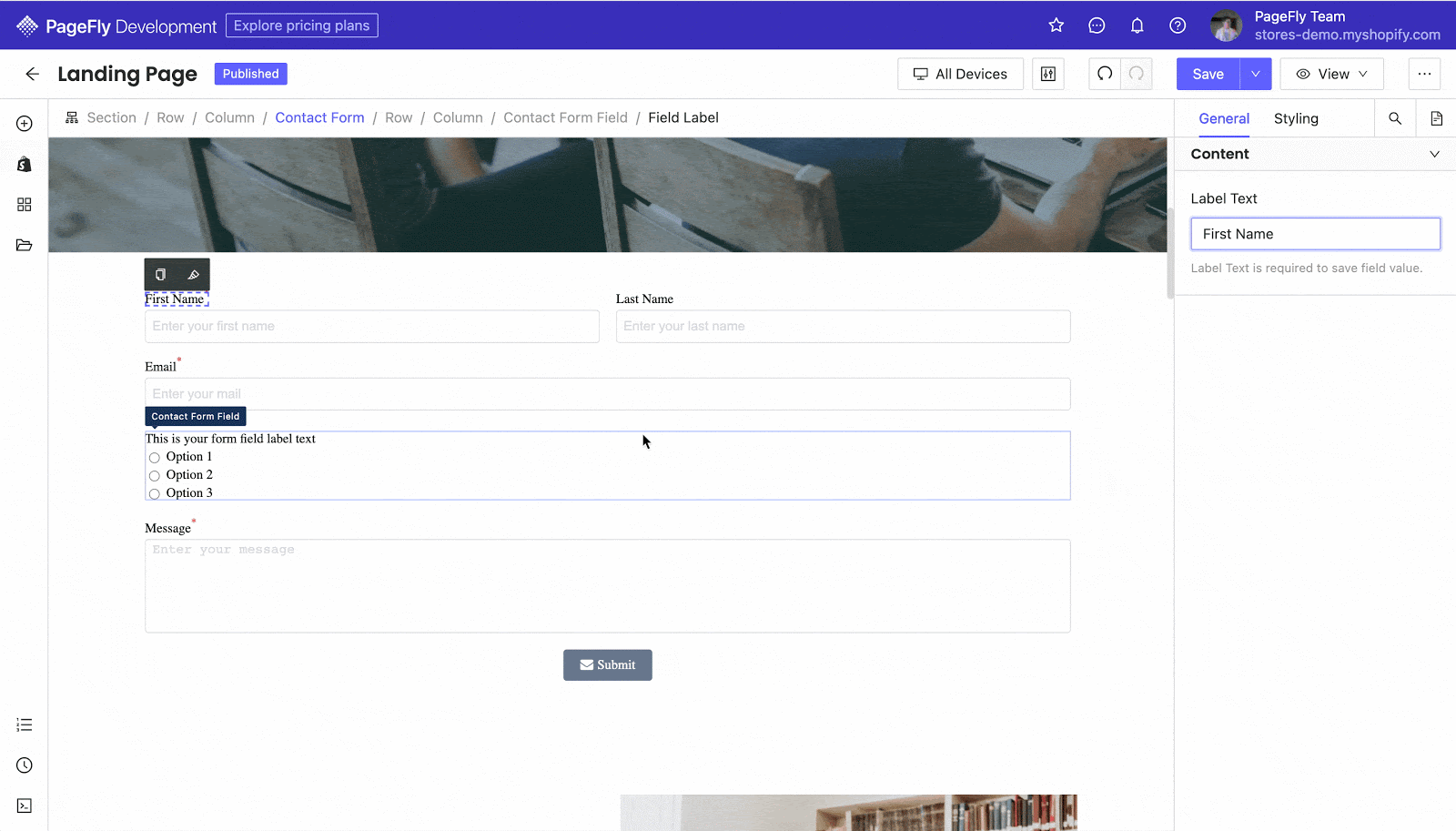
Task: Select the Option 1 radio button
Action: [155, 458]
